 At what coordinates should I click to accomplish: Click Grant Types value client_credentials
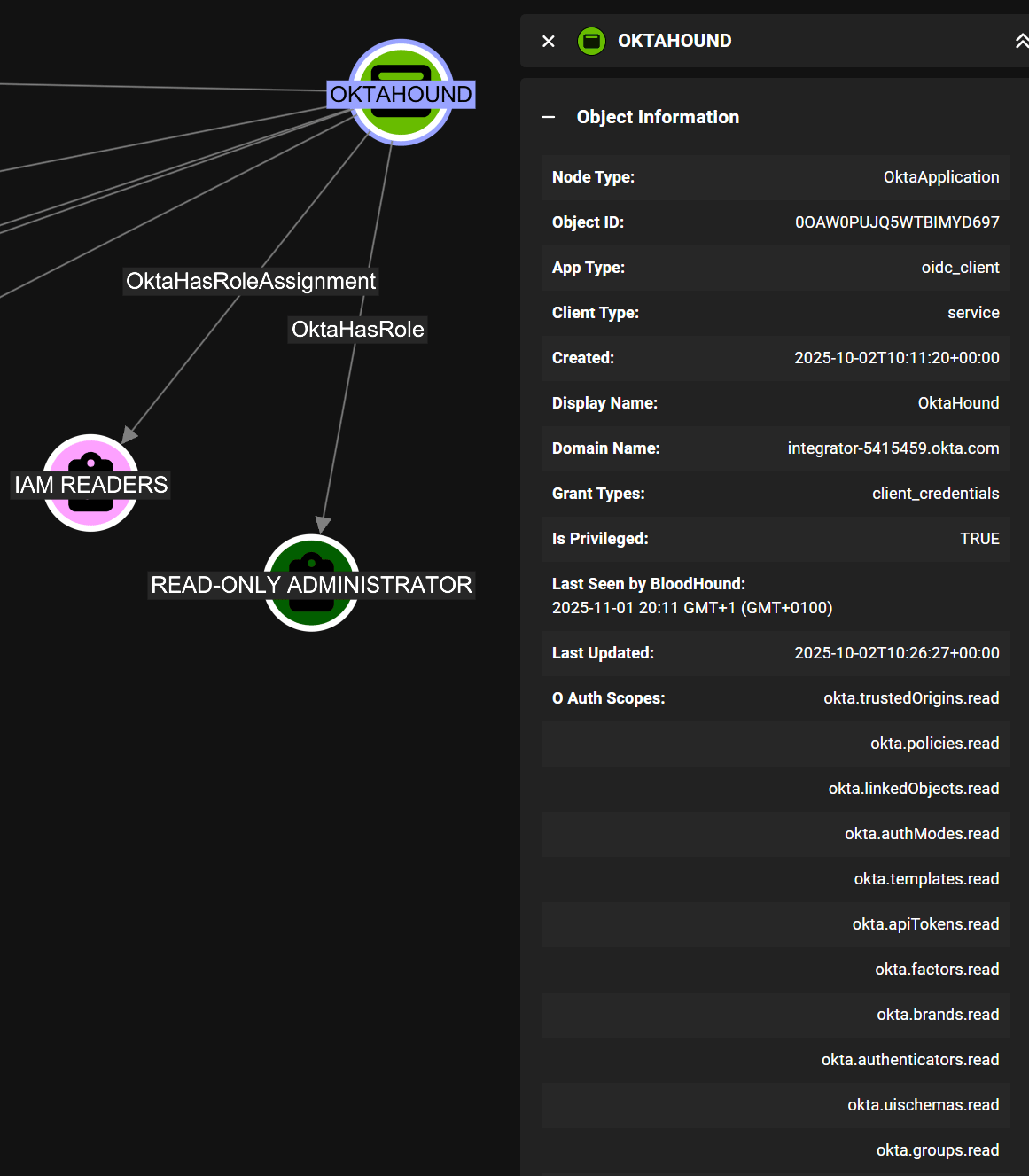coord(935,494)
